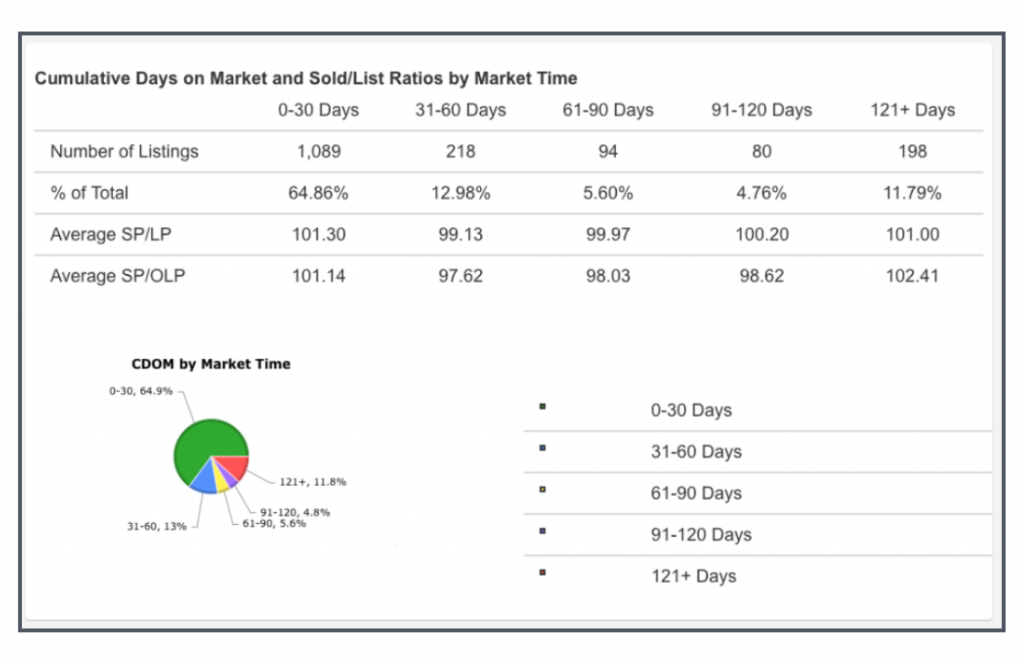The image size is (1024, 664).
Task: Click the 102.41 Average SP/OLP value
Action: click(912, 276)
